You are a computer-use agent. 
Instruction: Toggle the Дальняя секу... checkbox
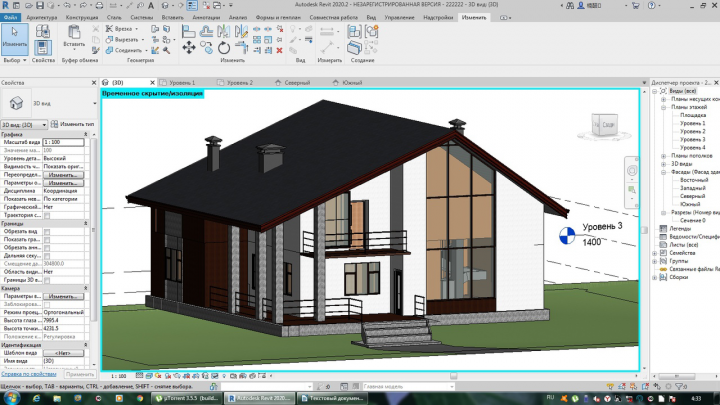[47, 256]
